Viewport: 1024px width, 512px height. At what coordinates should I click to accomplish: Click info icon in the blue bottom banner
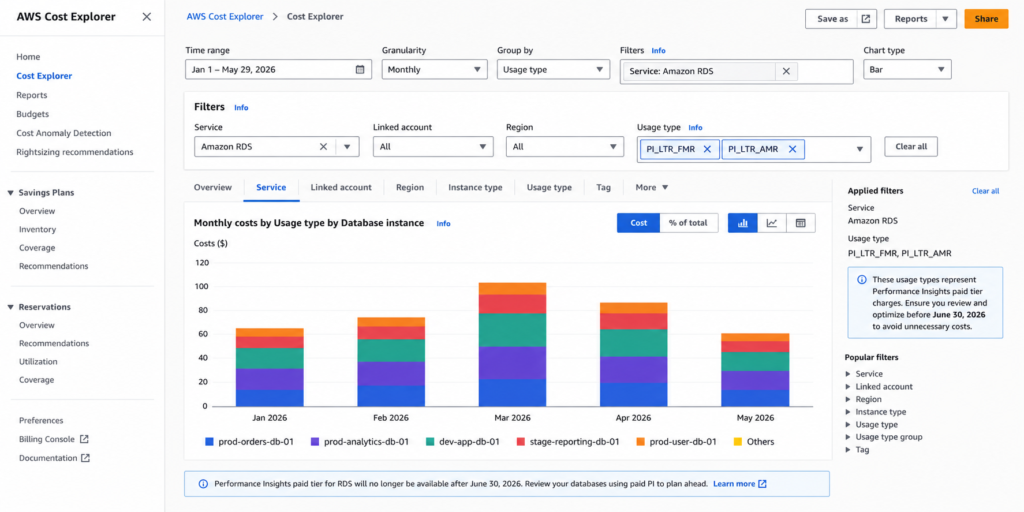[x=202, y=484]
